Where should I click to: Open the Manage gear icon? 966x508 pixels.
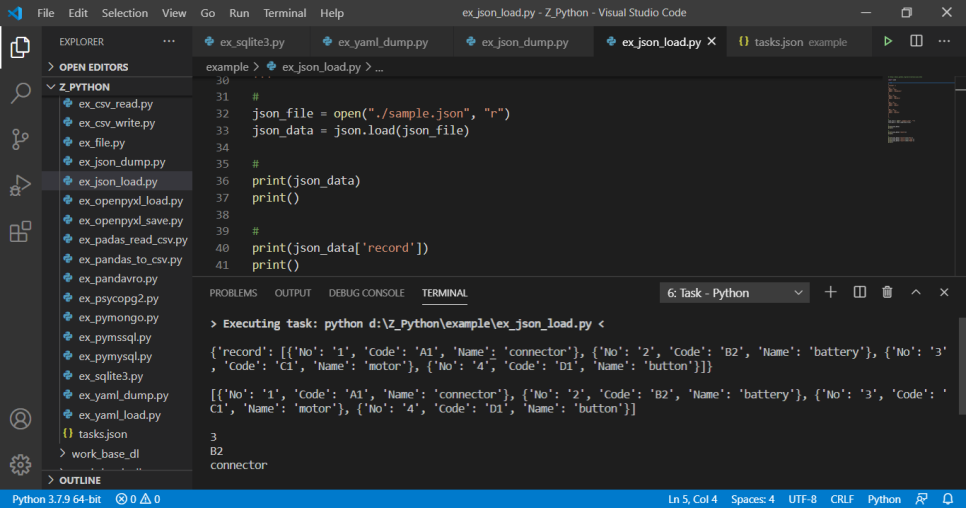pyautogui.click(x=20, y=465)
